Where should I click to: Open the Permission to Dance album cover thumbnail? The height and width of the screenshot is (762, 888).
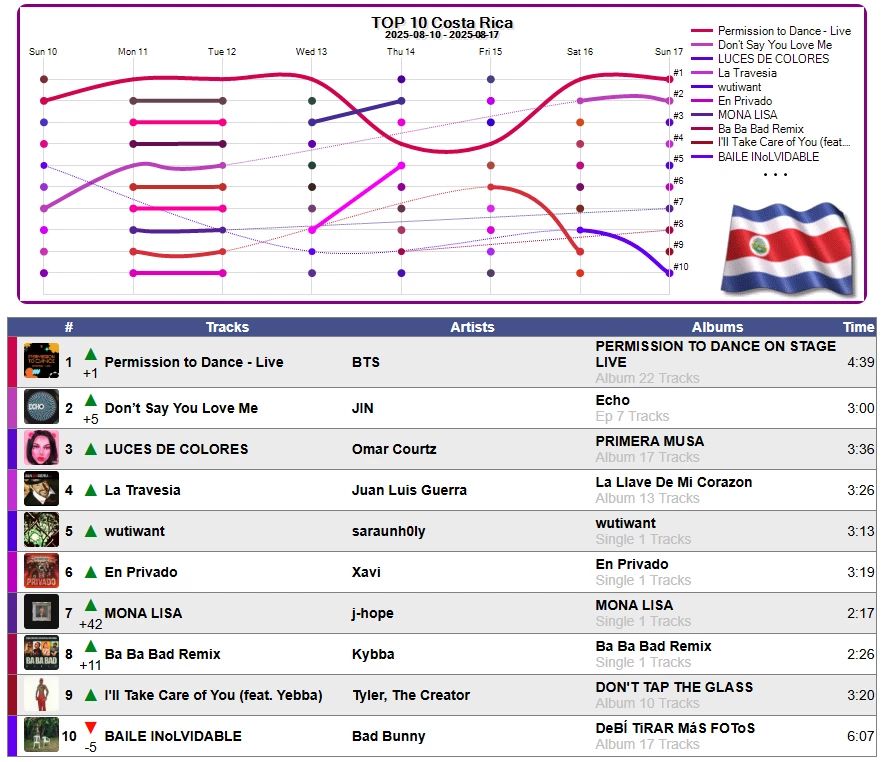coord(41,361)
